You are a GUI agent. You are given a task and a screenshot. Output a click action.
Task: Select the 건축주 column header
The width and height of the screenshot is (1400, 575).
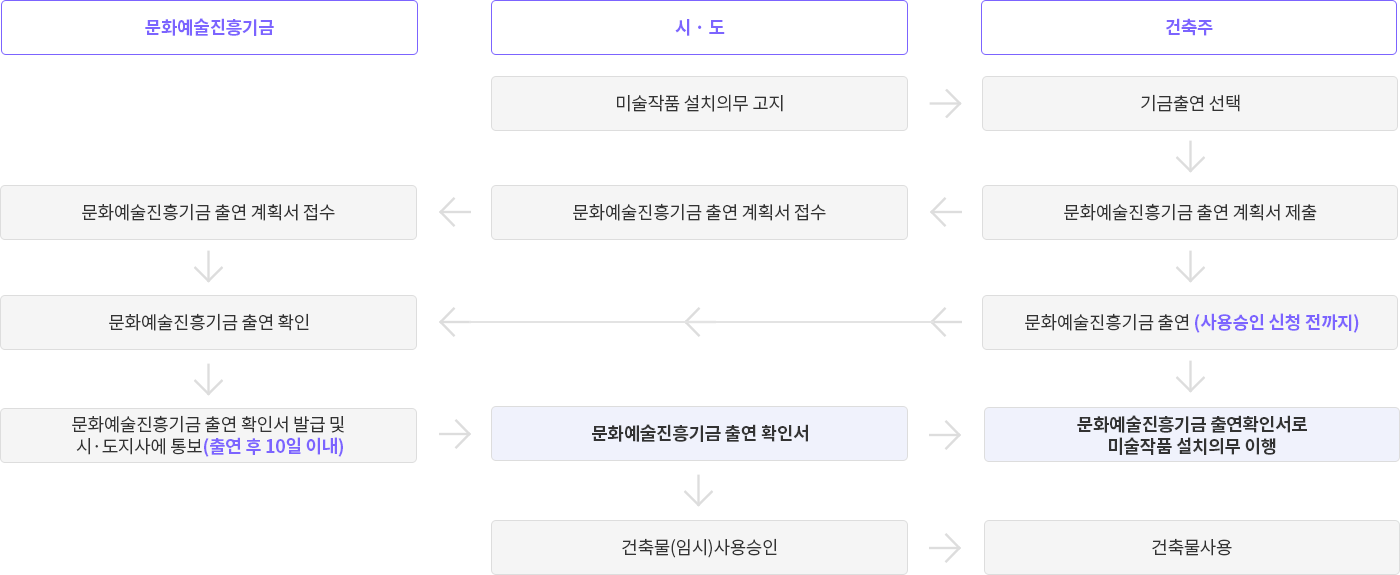[x=1189, y=27]
